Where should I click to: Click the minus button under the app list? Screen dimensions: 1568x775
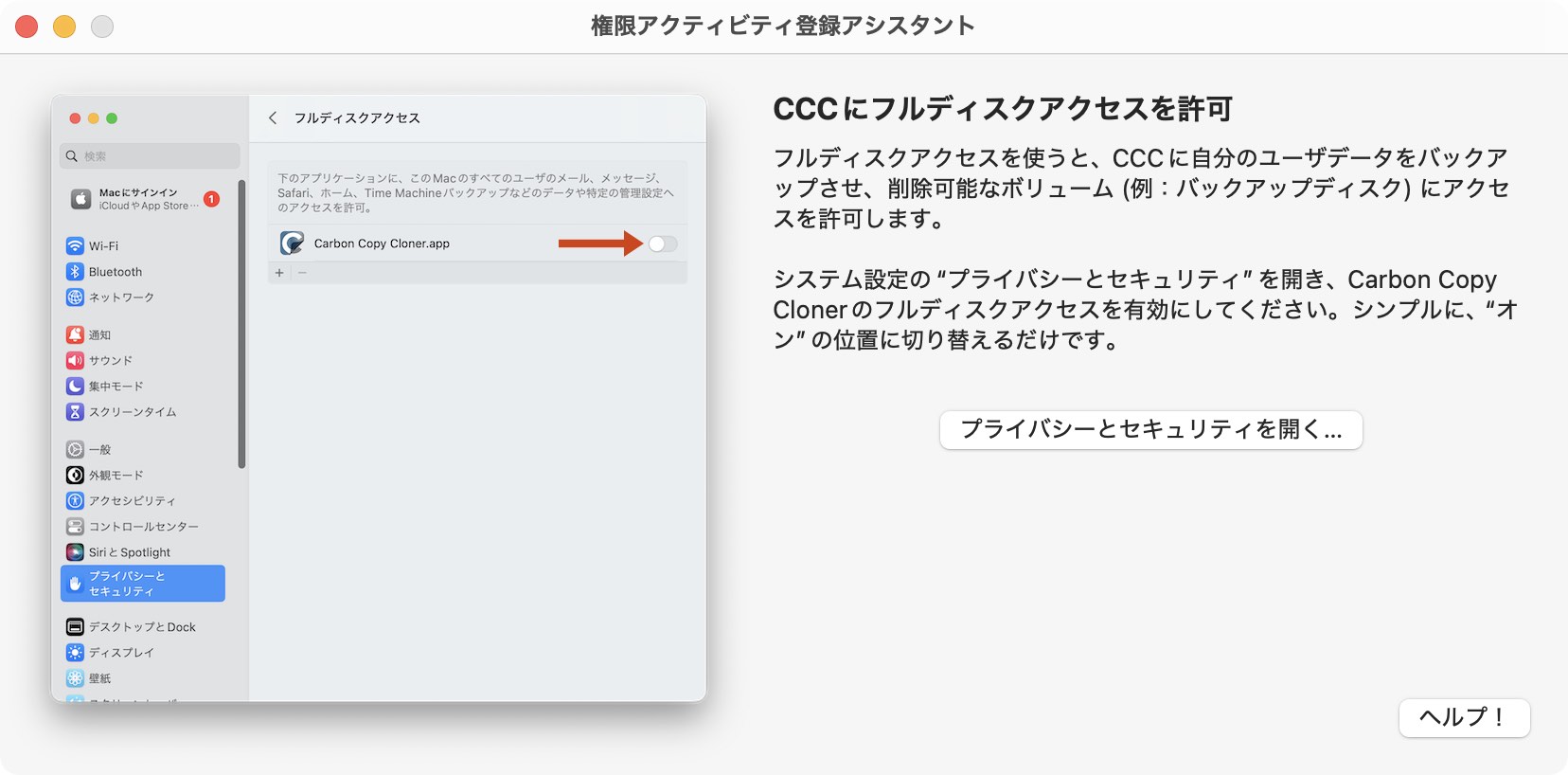[302, 273]
